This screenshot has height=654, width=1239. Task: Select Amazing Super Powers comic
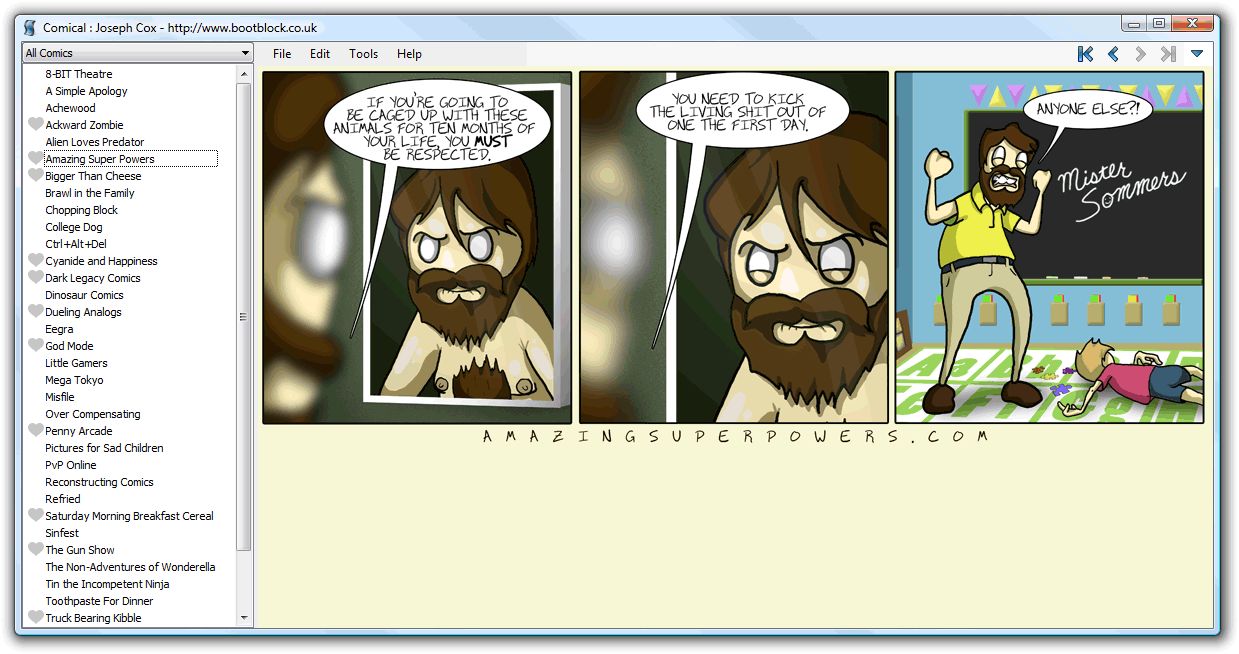100,159
